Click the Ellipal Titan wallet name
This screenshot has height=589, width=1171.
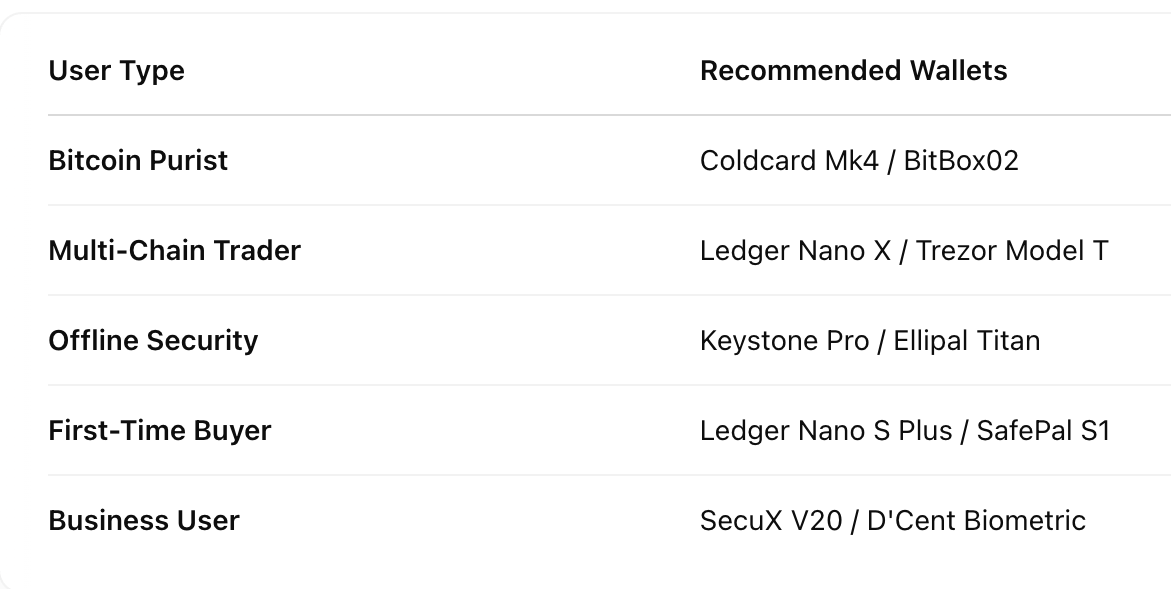coord(967,341)
